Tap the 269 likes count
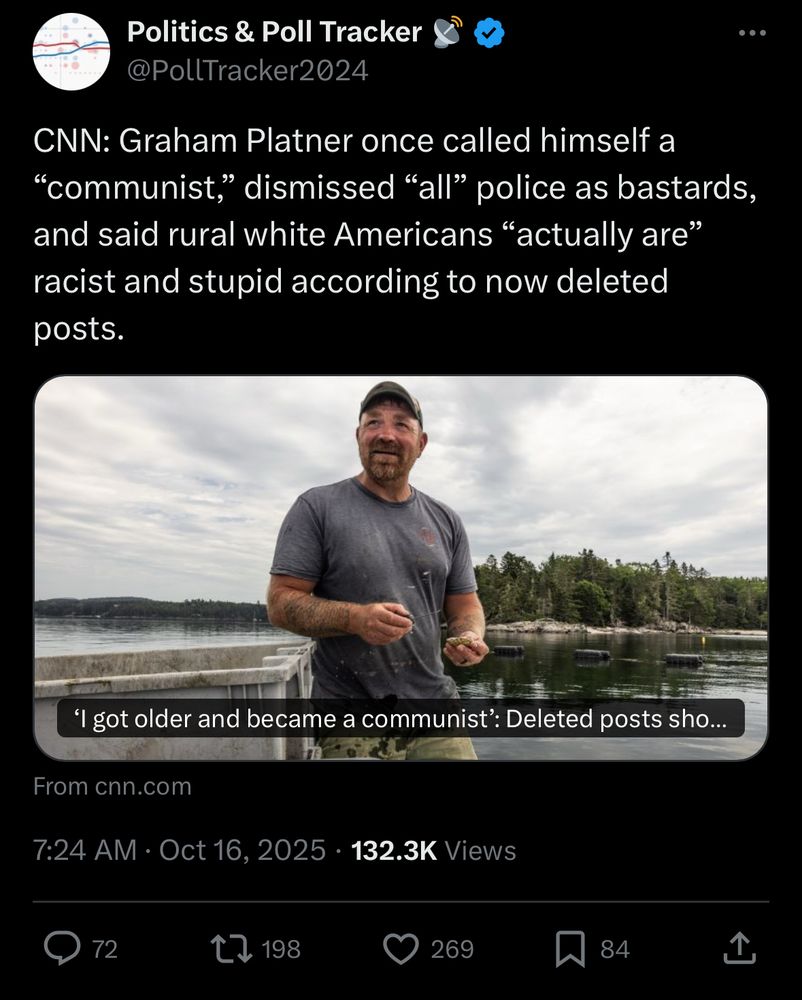The width and height of the screenshot is (802, 1000). 452,949
